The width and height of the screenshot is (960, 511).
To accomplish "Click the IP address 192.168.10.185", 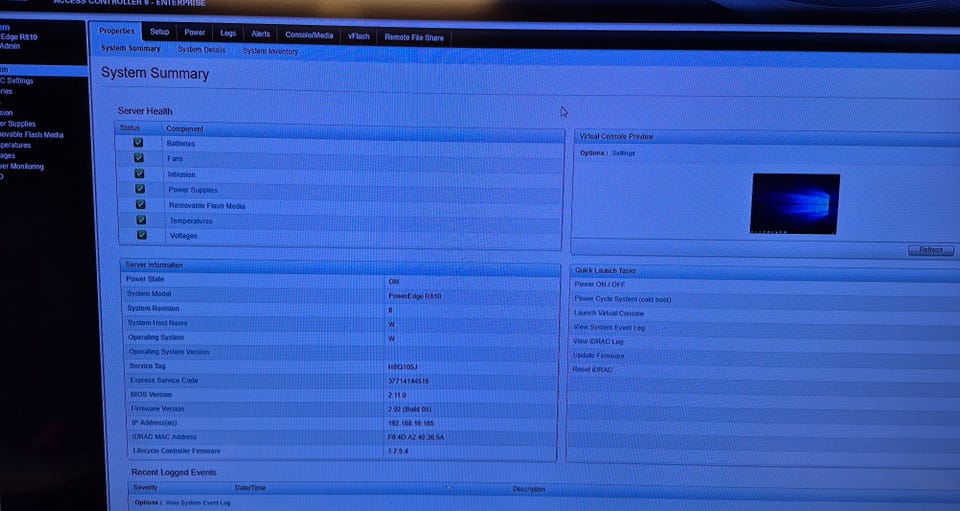I will 411,423.
